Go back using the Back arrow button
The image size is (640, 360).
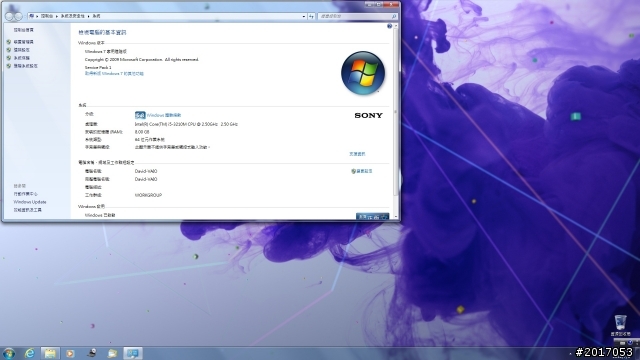[x=9, y=16]
